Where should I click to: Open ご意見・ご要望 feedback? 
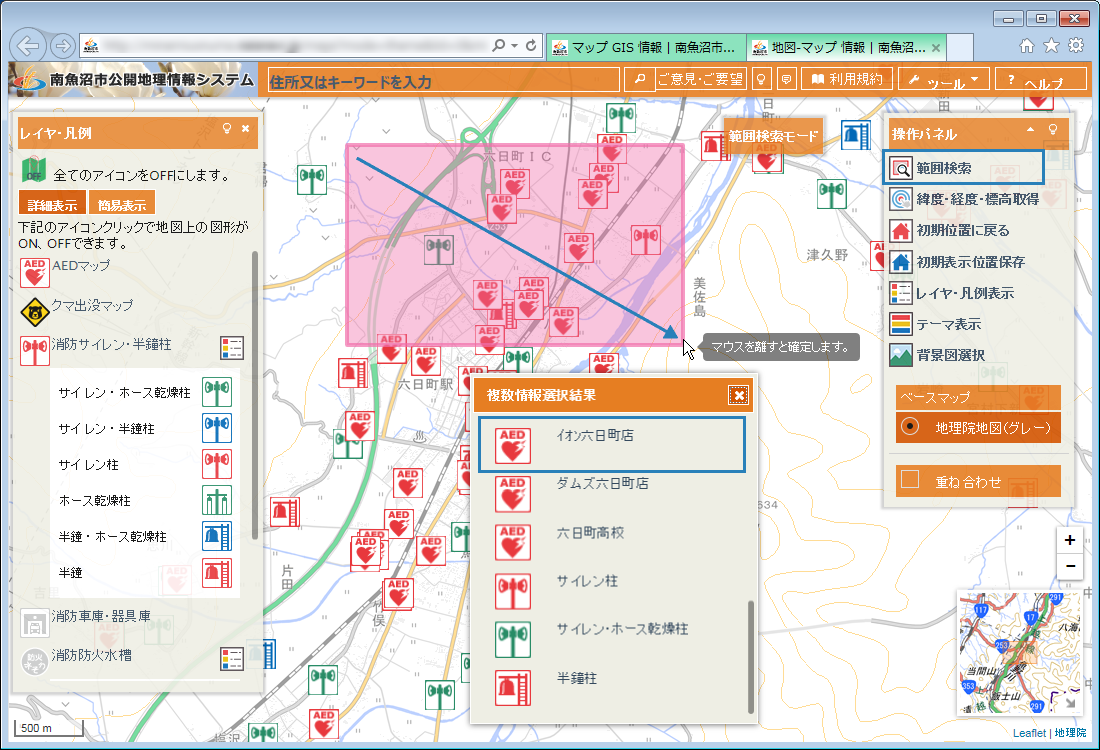pyautogui.click(x=701, y=79)
